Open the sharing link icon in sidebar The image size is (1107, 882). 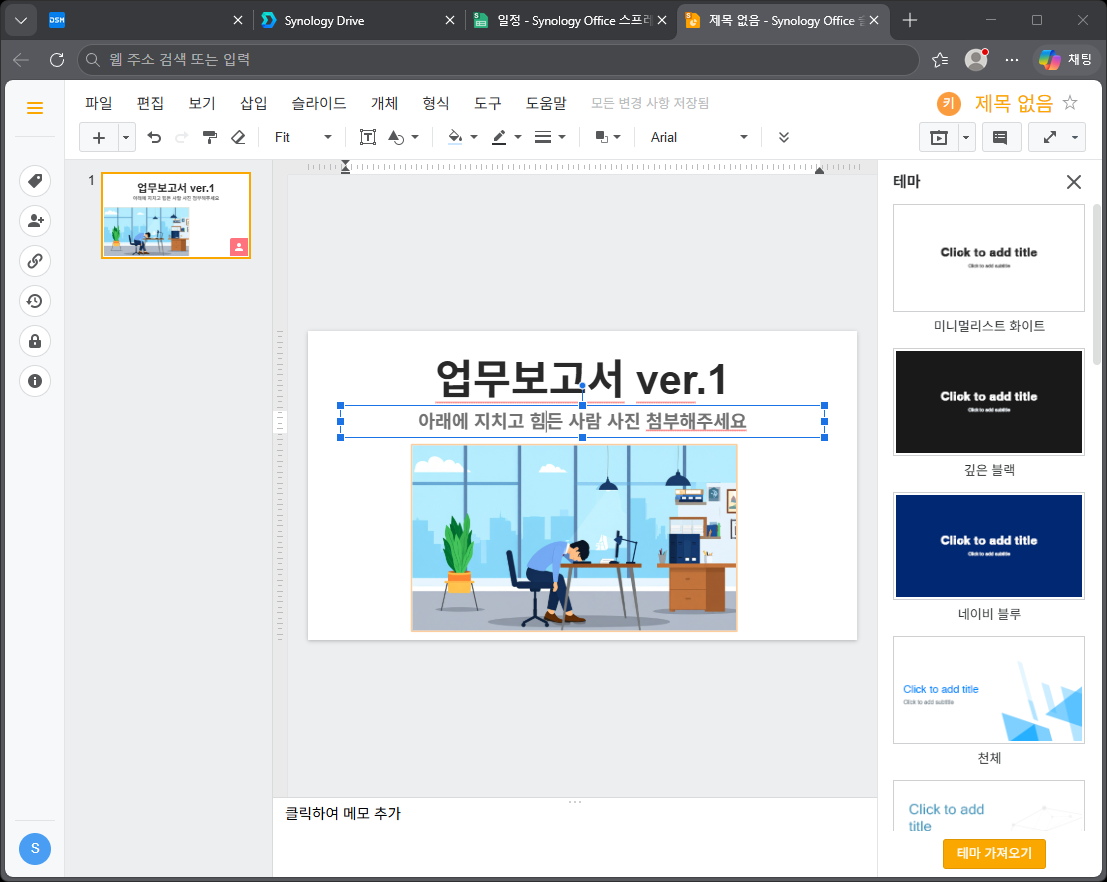coord(35,261)
